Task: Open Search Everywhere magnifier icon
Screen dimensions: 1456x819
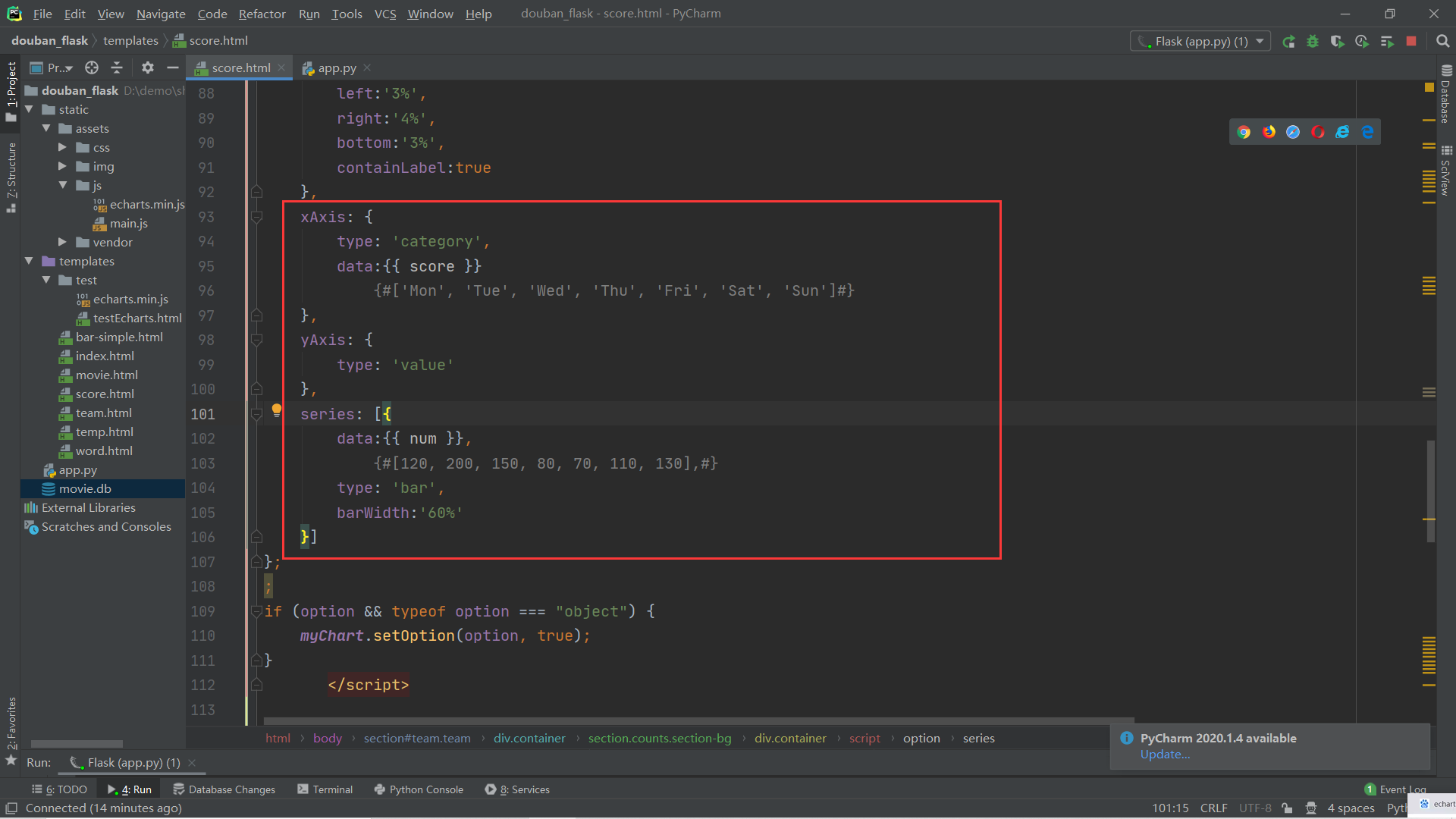Action: tap(1442, 42)
